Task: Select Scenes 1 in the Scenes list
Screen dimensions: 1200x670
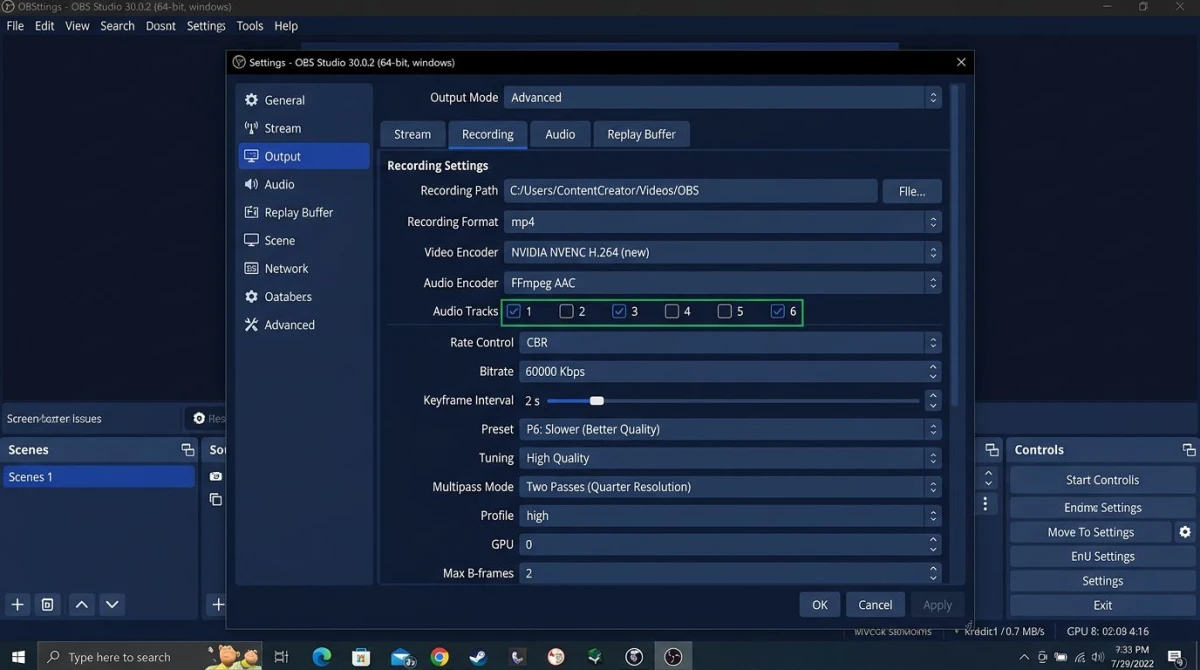Action: pos(98,477)
